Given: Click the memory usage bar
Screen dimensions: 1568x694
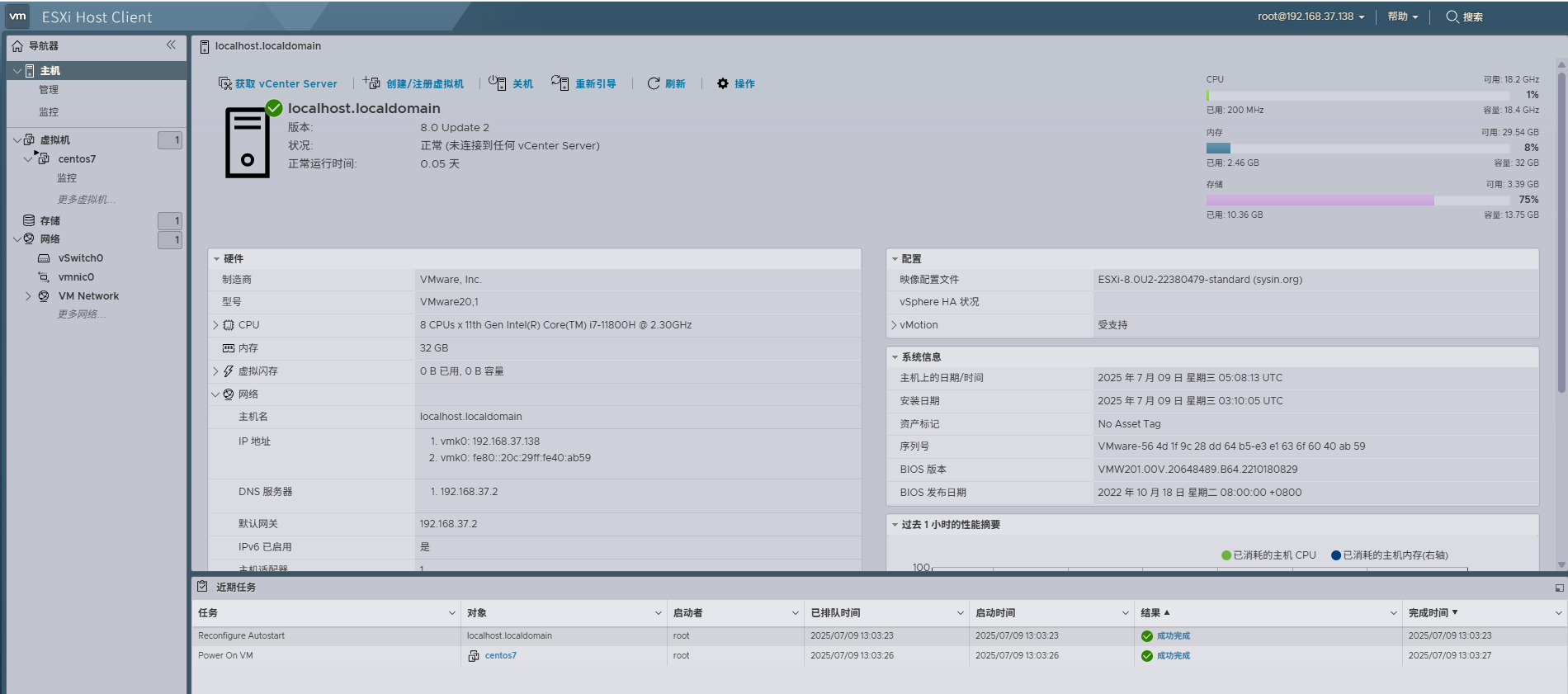Looking at the screenshot, I should (x=1358, y=149).
